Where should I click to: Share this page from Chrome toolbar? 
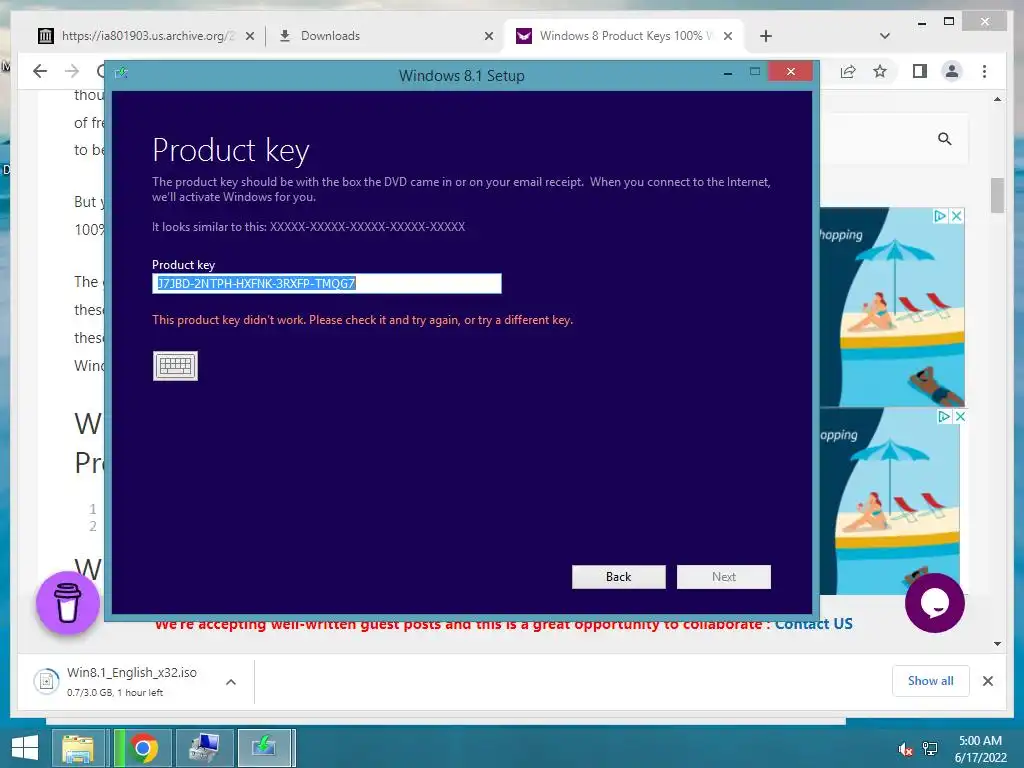(848, 71)
